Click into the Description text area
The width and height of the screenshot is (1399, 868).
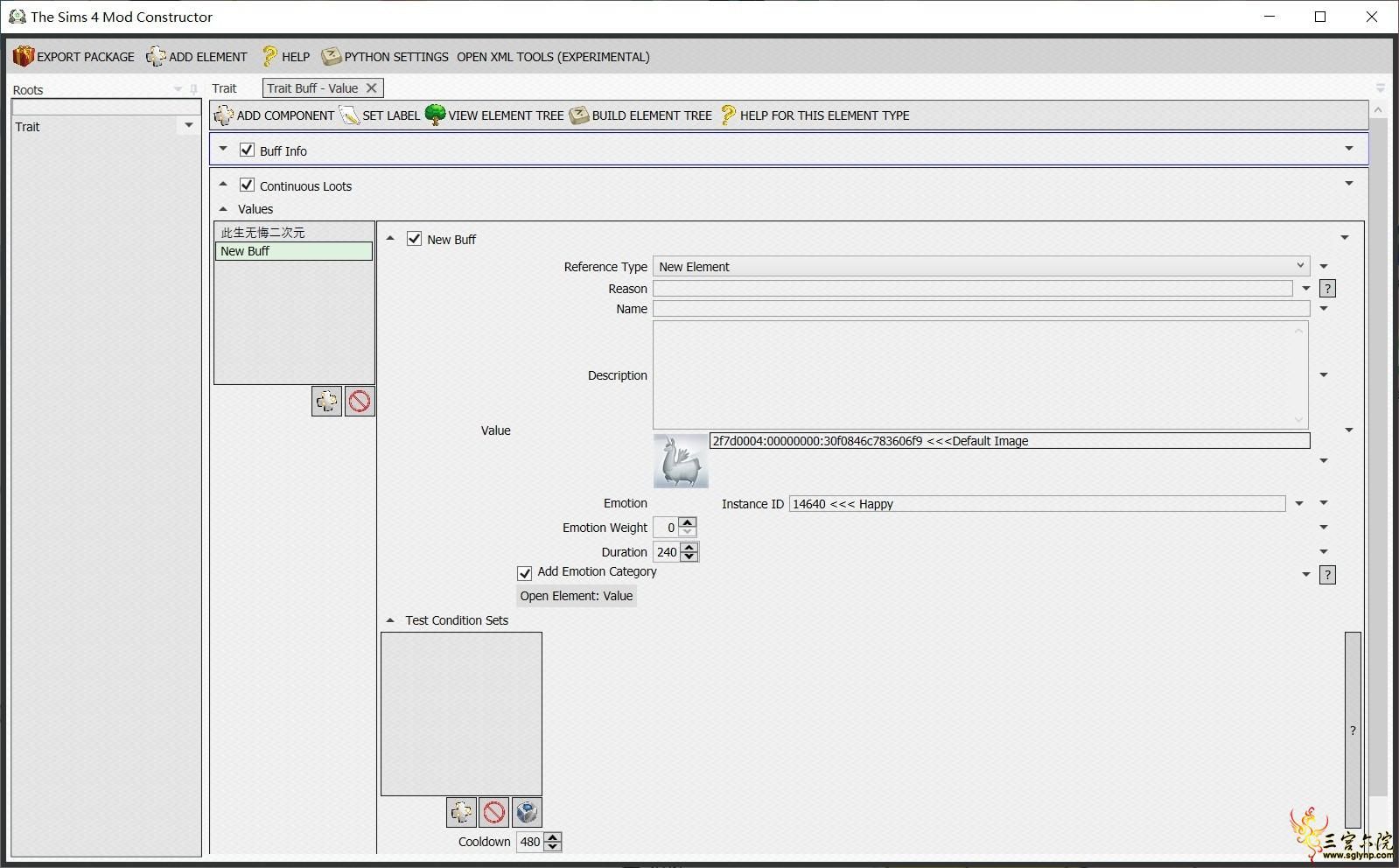(x=980, y=374)
